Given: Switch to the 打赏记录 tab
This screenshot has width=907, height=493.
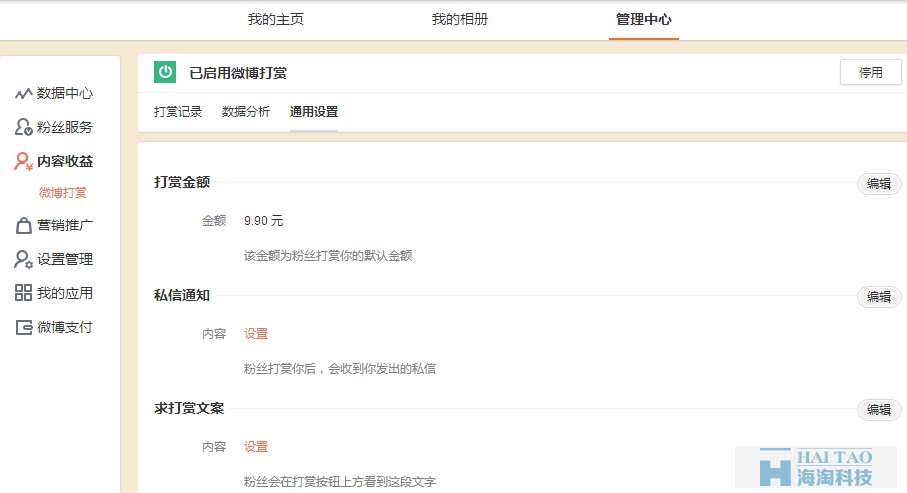Looking at the screenshot, I should (x=178, y=112).
